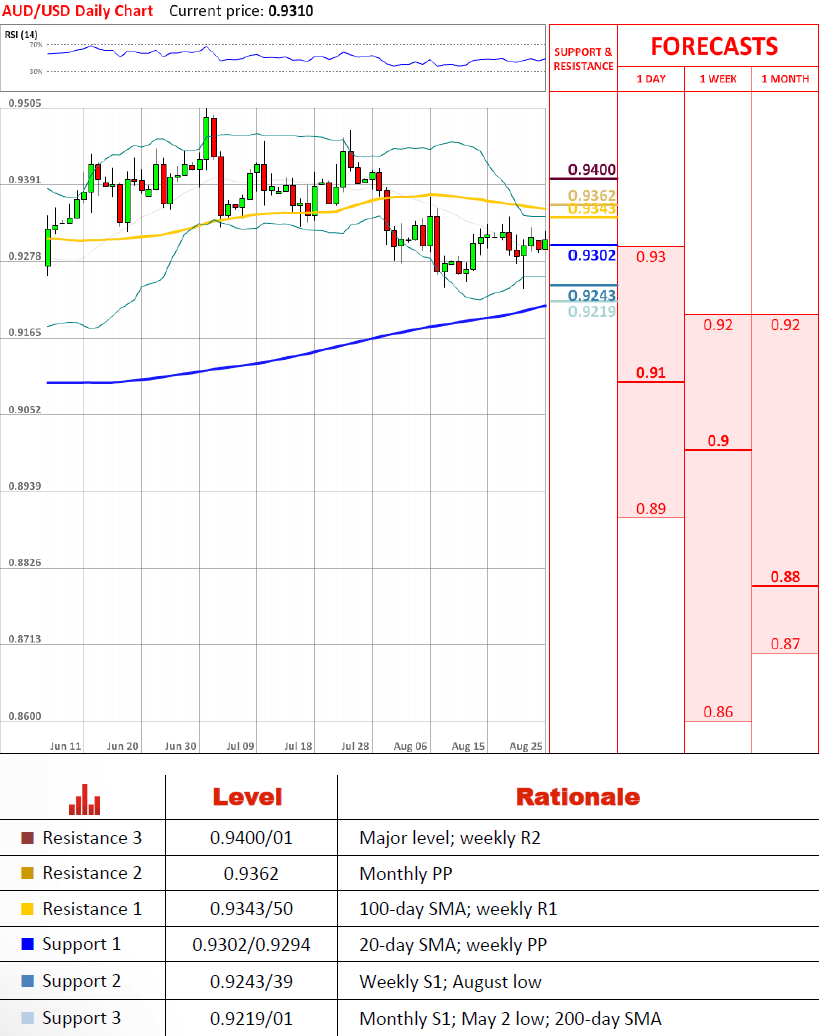Click the red bar chart icon in table header
The width and height of the screenshot is (820, 1036).
pos(85,799)
